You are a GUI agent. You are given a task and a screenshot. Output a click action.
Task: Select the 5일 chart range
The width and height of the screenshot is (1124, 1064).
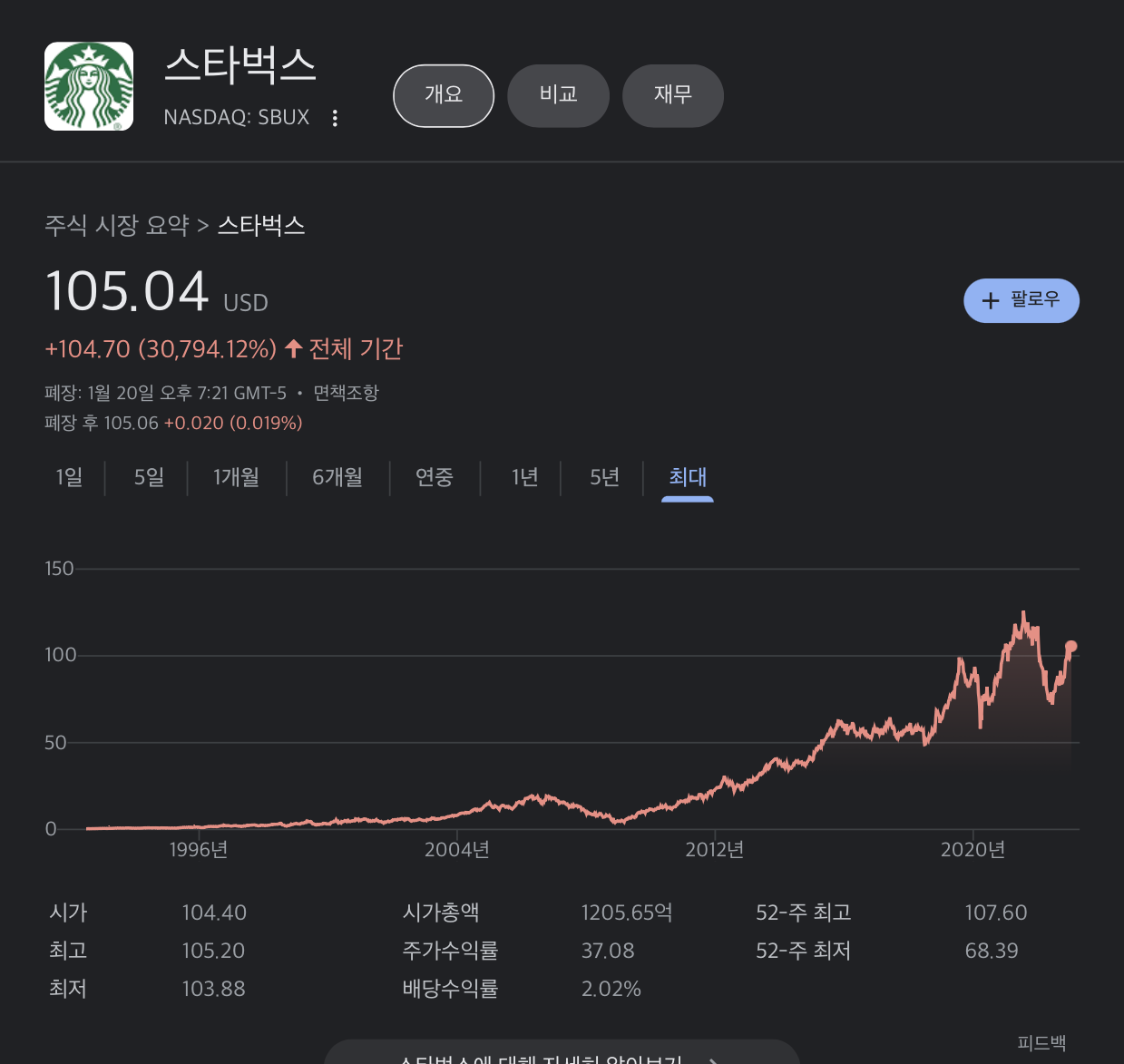pyautogui.click(x=149, y=477)
